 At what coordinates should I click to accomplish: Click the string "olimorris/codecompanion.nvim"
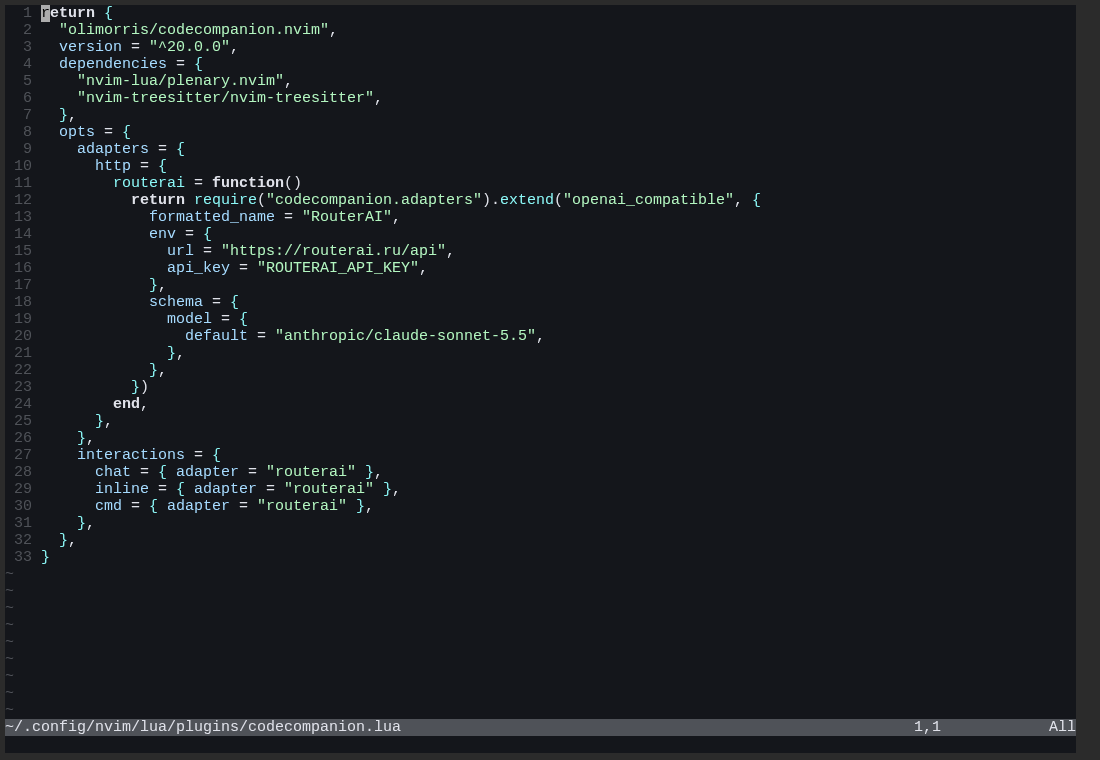click(x=194, y=29)
